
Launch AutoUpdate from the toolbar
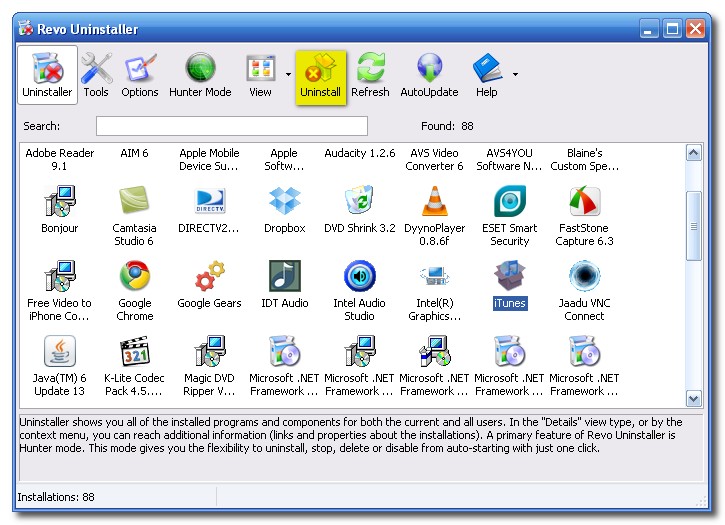[x=428, y=75]
